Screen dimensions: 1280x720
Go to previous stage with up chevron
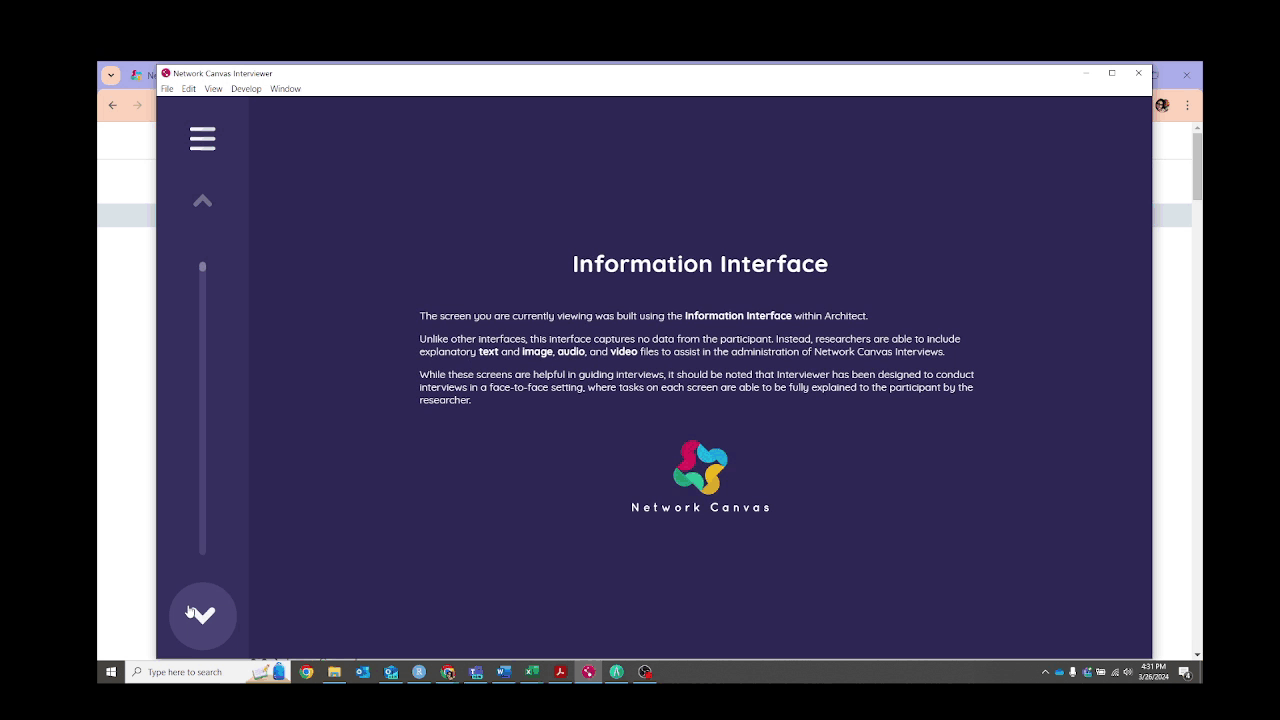[x=202, y=201]
